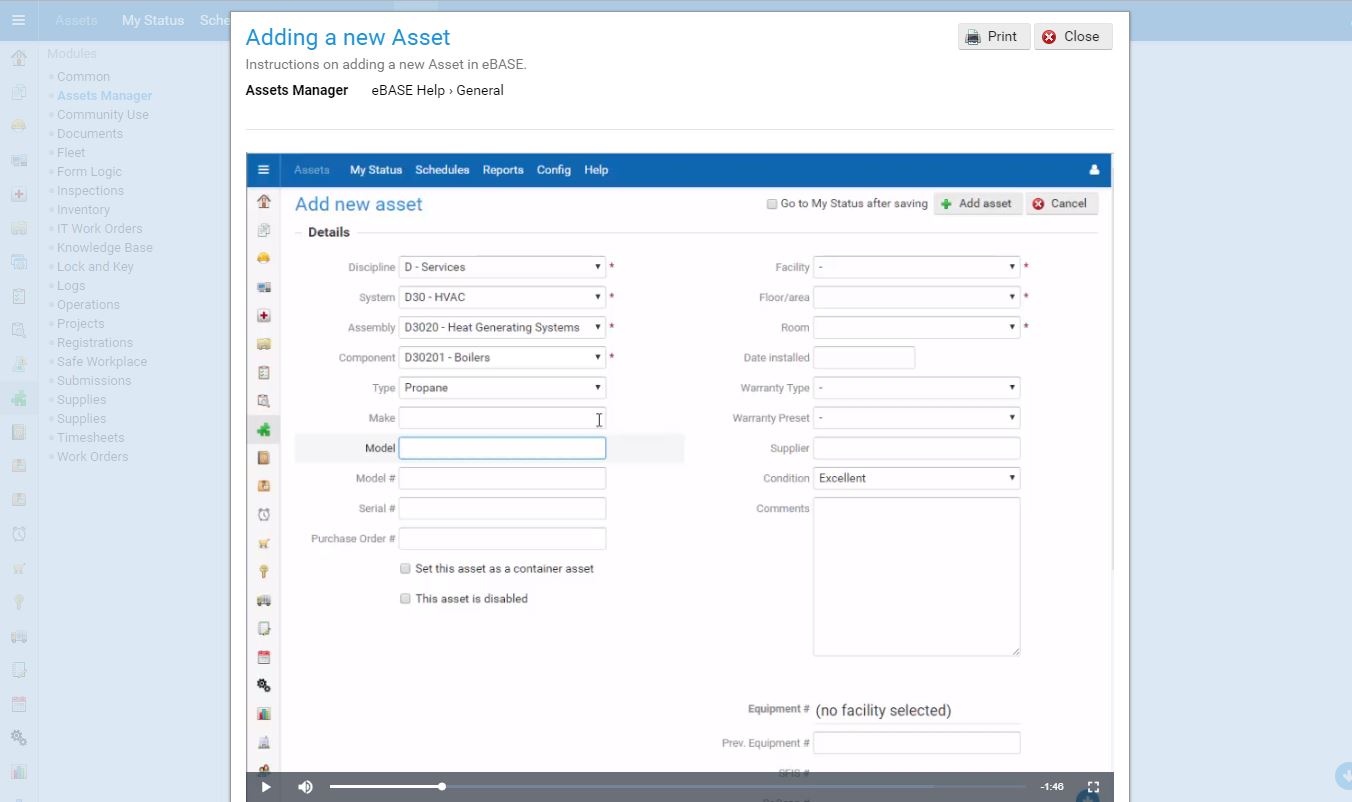Viewport: 1352px width, 802px height.
Task: Open My Status menu in the video toolbar
Action: point(376,170)
